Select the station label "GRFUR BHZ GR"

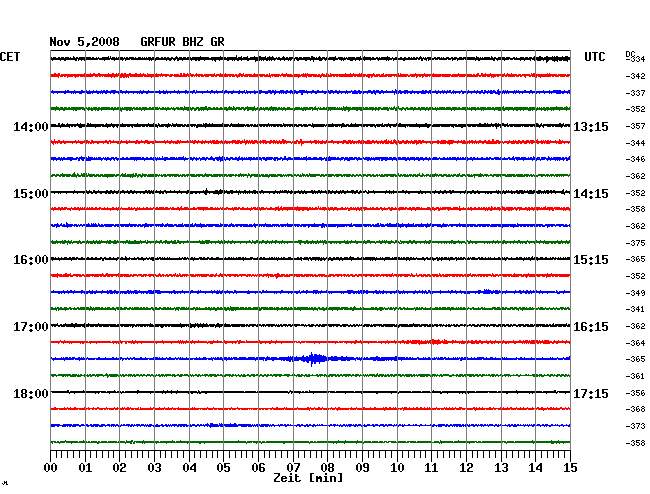(x=182, y=42)
